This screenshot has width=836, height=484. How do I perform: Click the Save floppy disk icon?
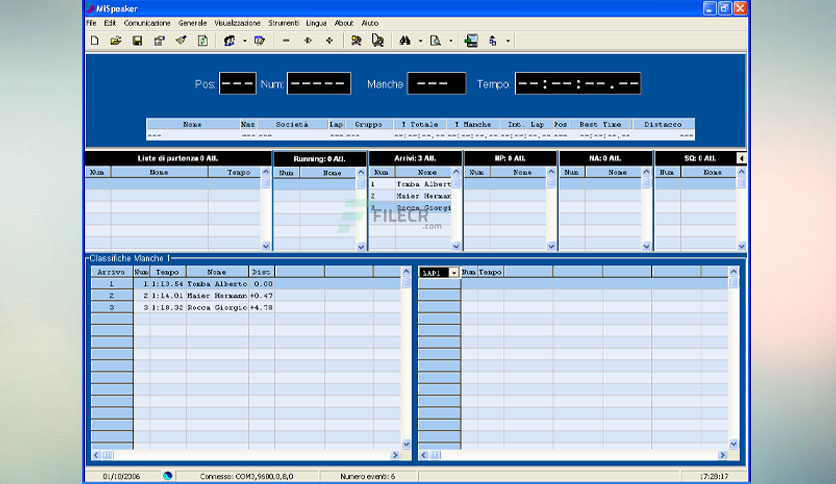137,41
